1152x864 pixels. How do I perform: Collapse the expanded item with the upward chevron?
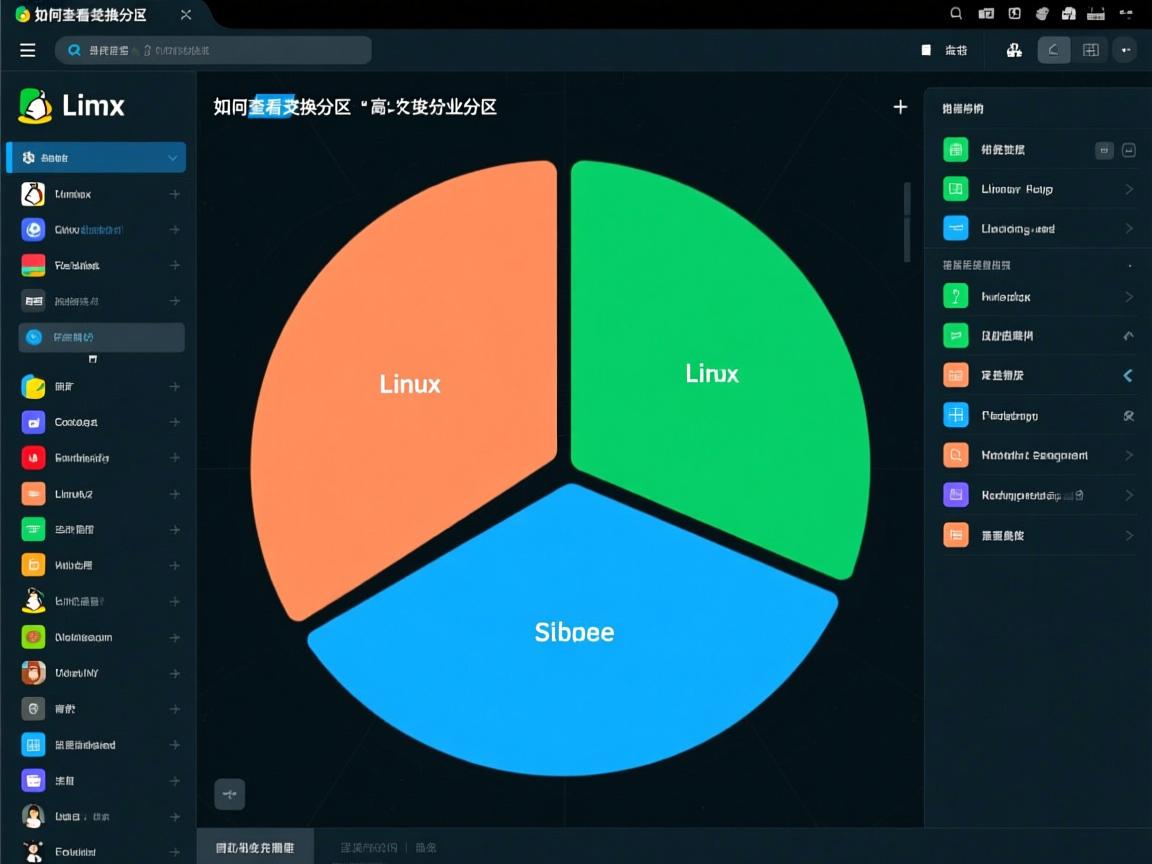1128,335
